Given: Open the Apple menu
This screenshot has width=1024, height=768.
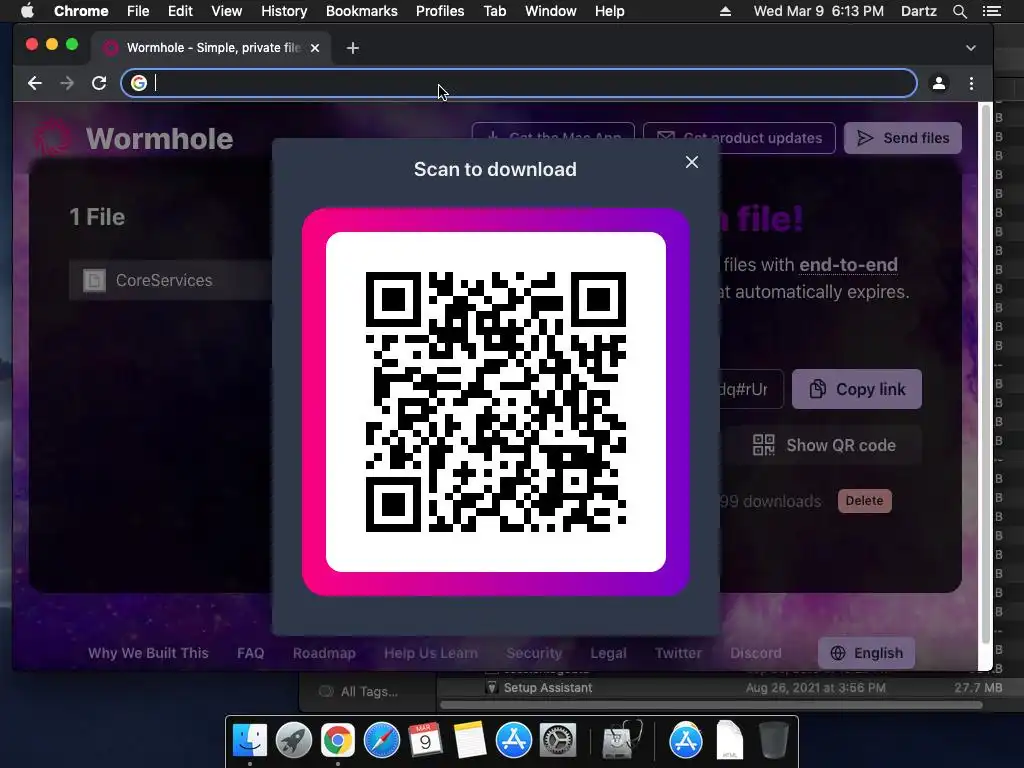Looking at the screenshot, I should click(x=27, y=11).
